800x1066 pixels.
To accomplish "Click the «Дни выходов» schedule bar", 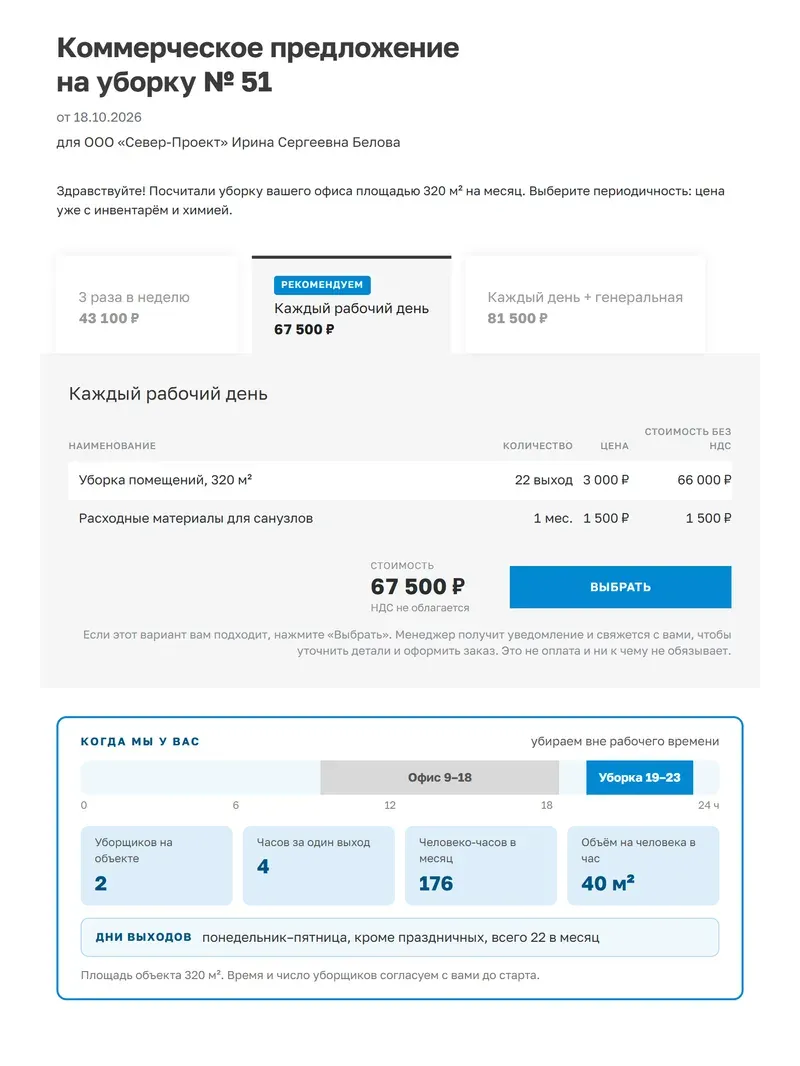I will coord(400,938).
